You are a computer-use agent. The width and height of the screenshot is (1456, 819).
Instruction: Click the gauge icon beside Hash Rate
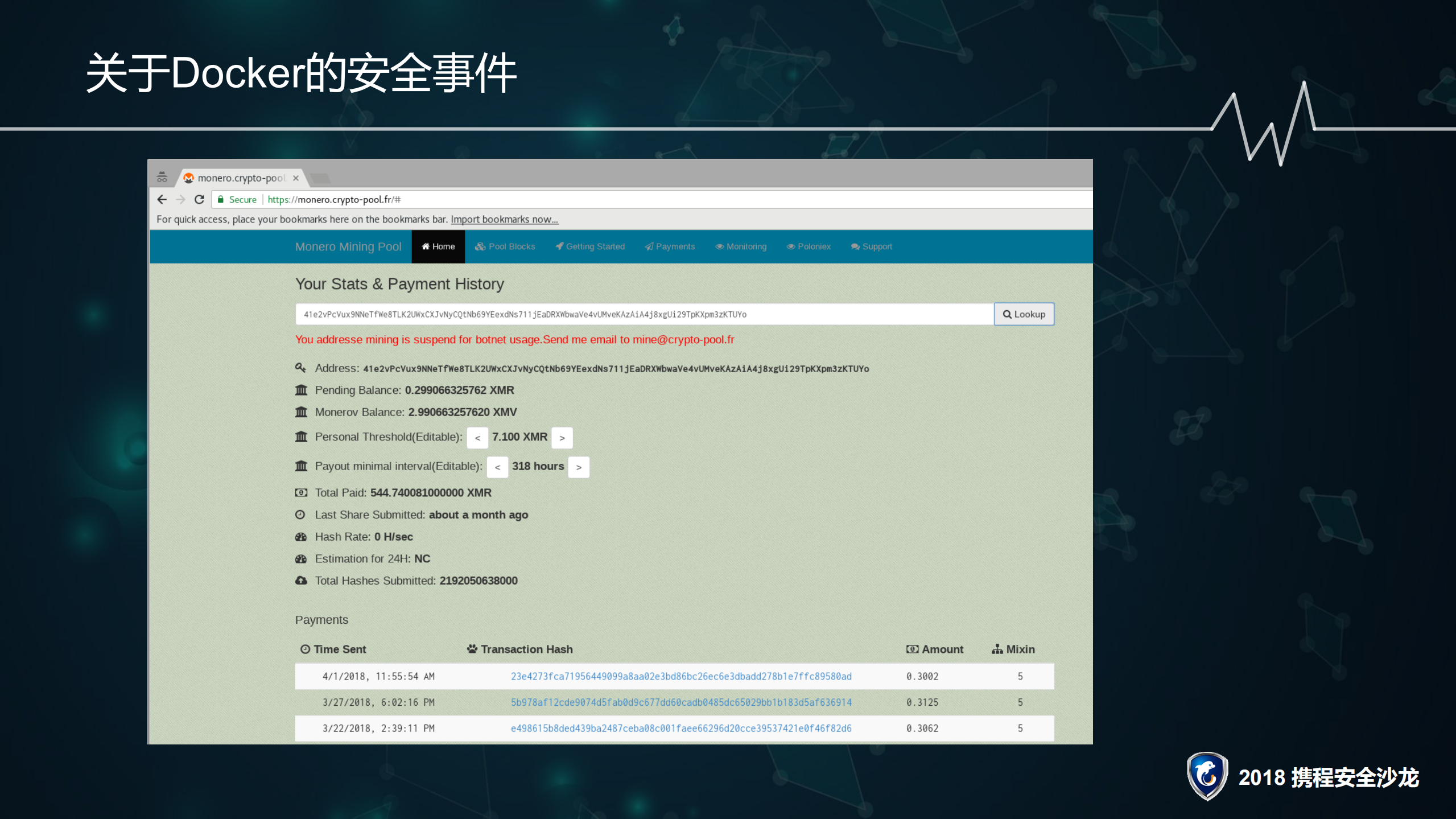[x=301, y=536]
